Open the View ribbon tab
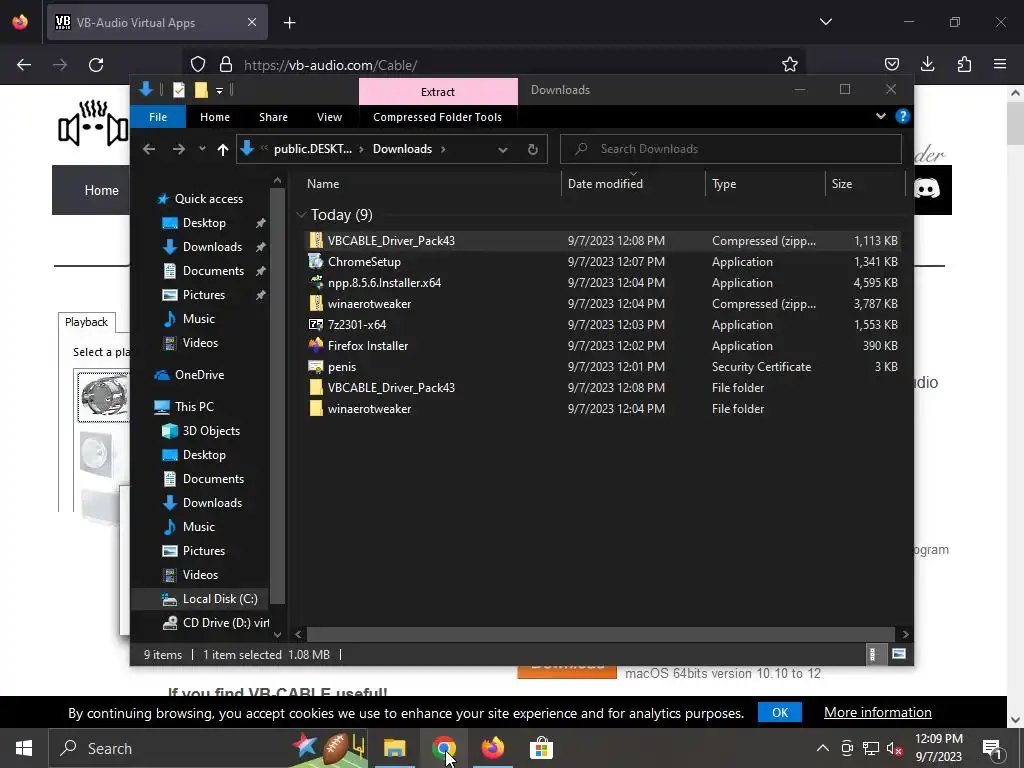Image resolution: width=1024 pixels, height=768 pixels. pos(329,117)
